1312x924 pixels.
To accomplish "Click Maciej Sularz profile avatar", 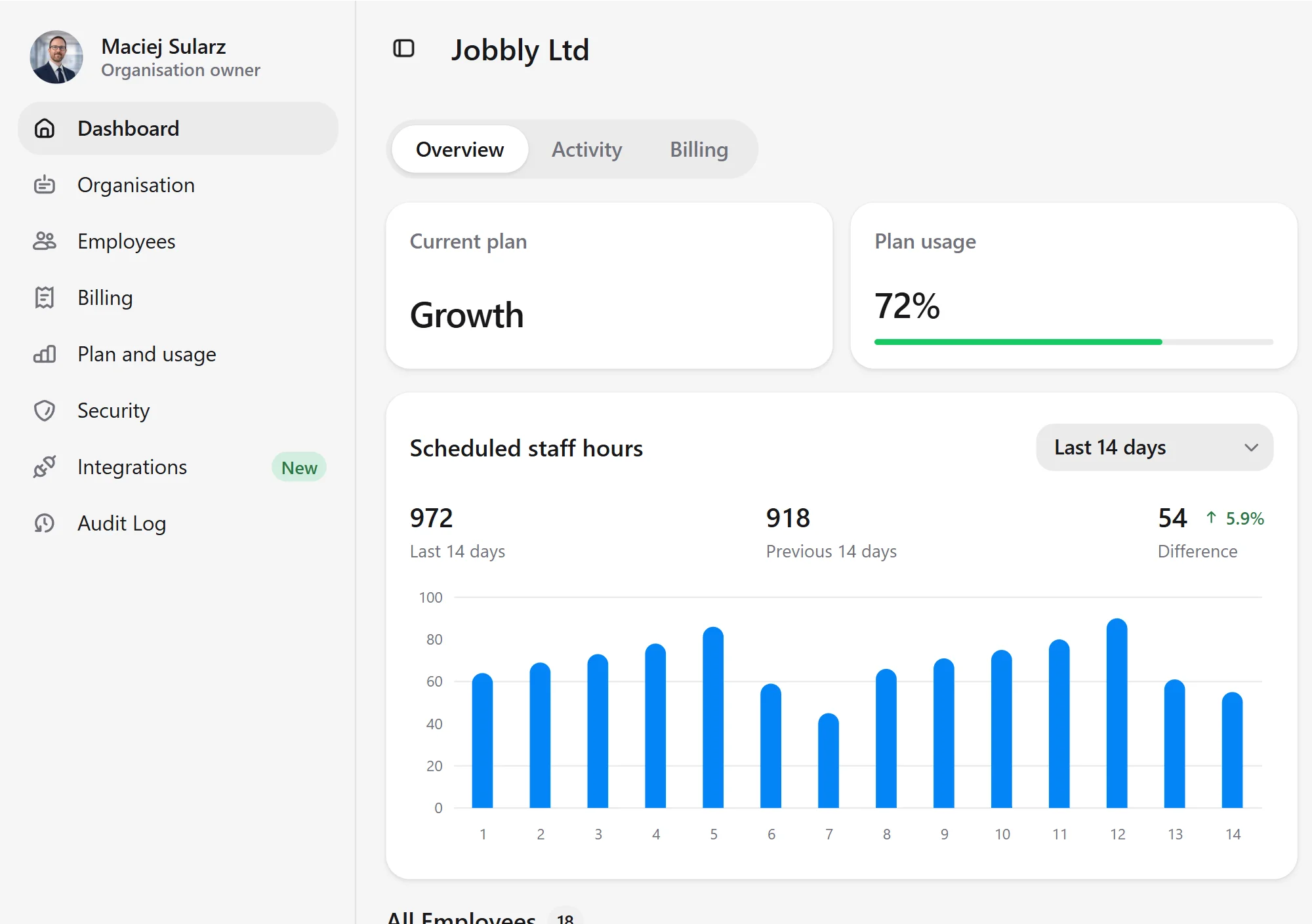I will pos(56,57).
